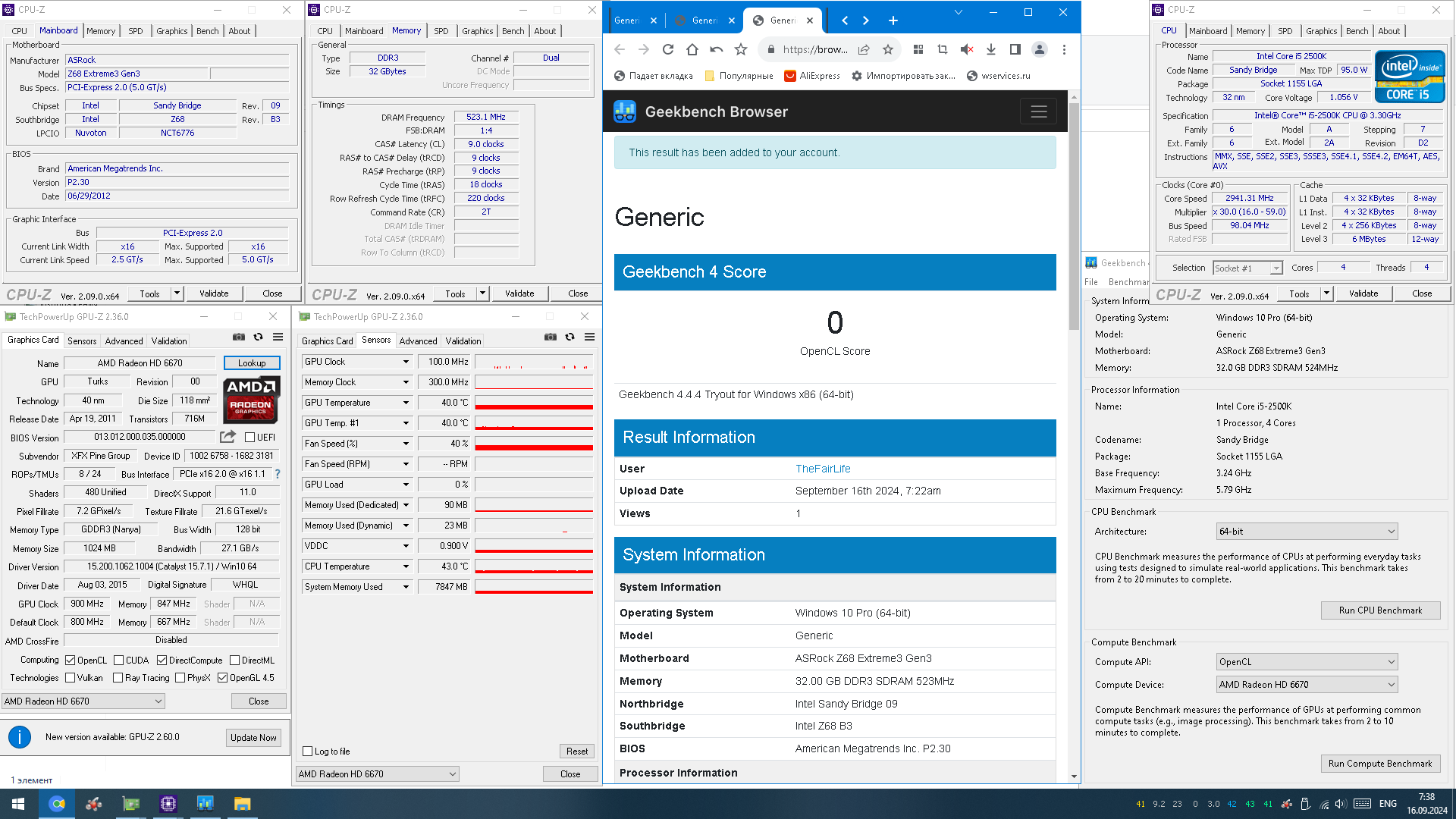Toggle the CUDA checkbox in GPU-Z
This screenshot has height=819, width=1456.
point(118,661)
